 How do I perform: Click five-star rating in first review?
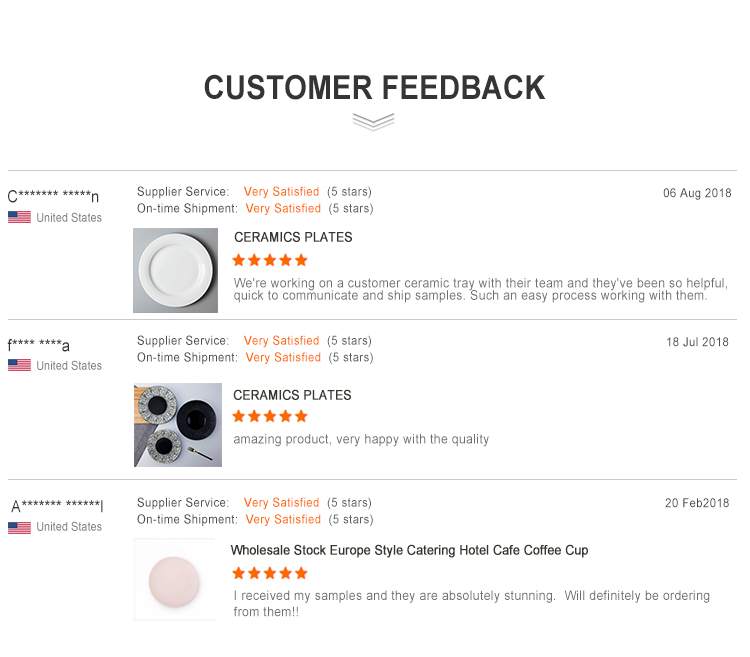click(270, 261)
